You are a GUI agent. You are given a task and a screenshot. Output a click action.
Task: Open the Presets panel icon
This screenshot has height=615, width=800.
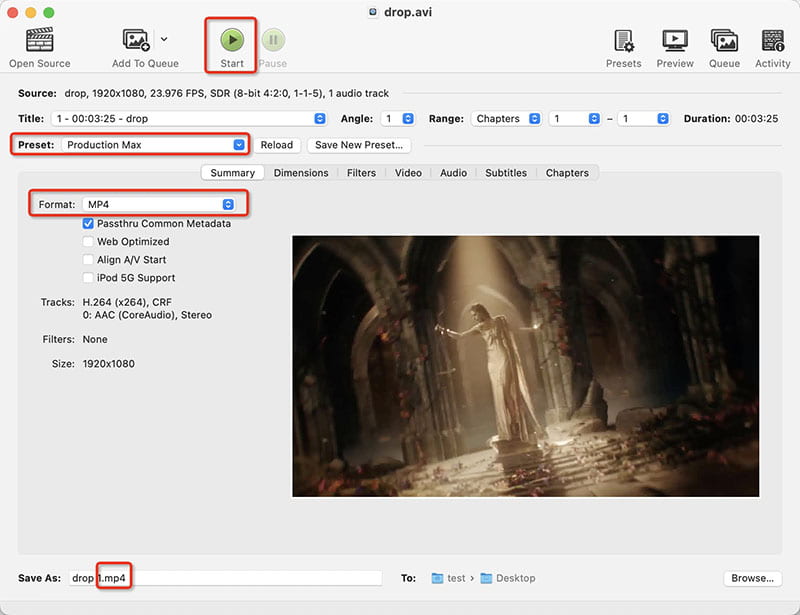pos(623,41)
